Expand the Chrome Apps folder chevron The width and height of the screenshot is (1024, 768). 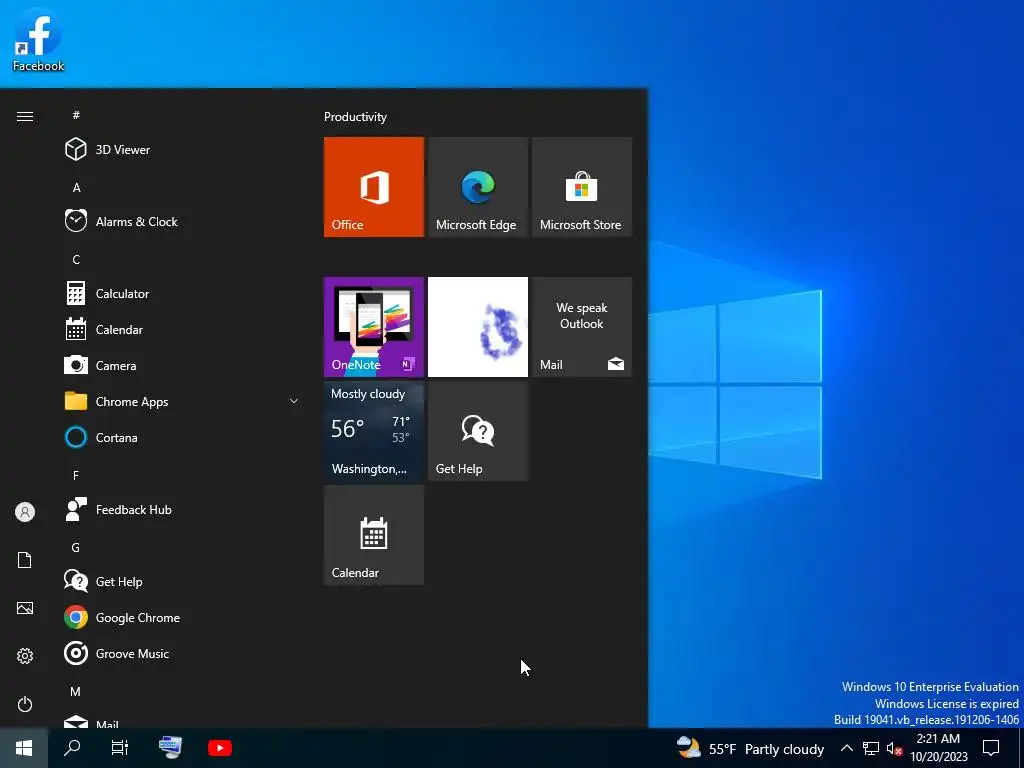click(x=294, y=401)
